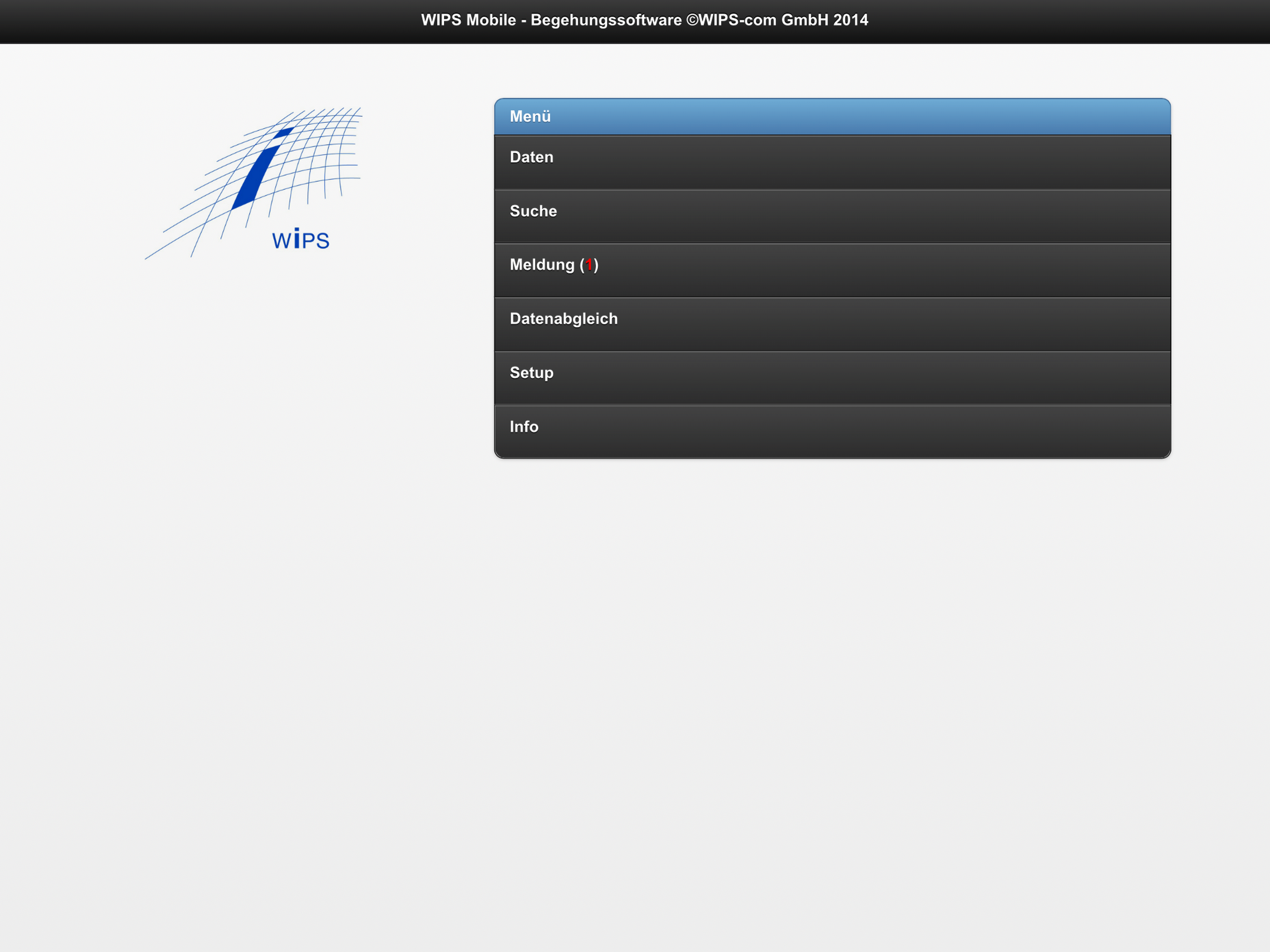This screenshot has height=952, width=1270.
Task: Select the Datenabgleich menu entry
Action: [832, 324]
